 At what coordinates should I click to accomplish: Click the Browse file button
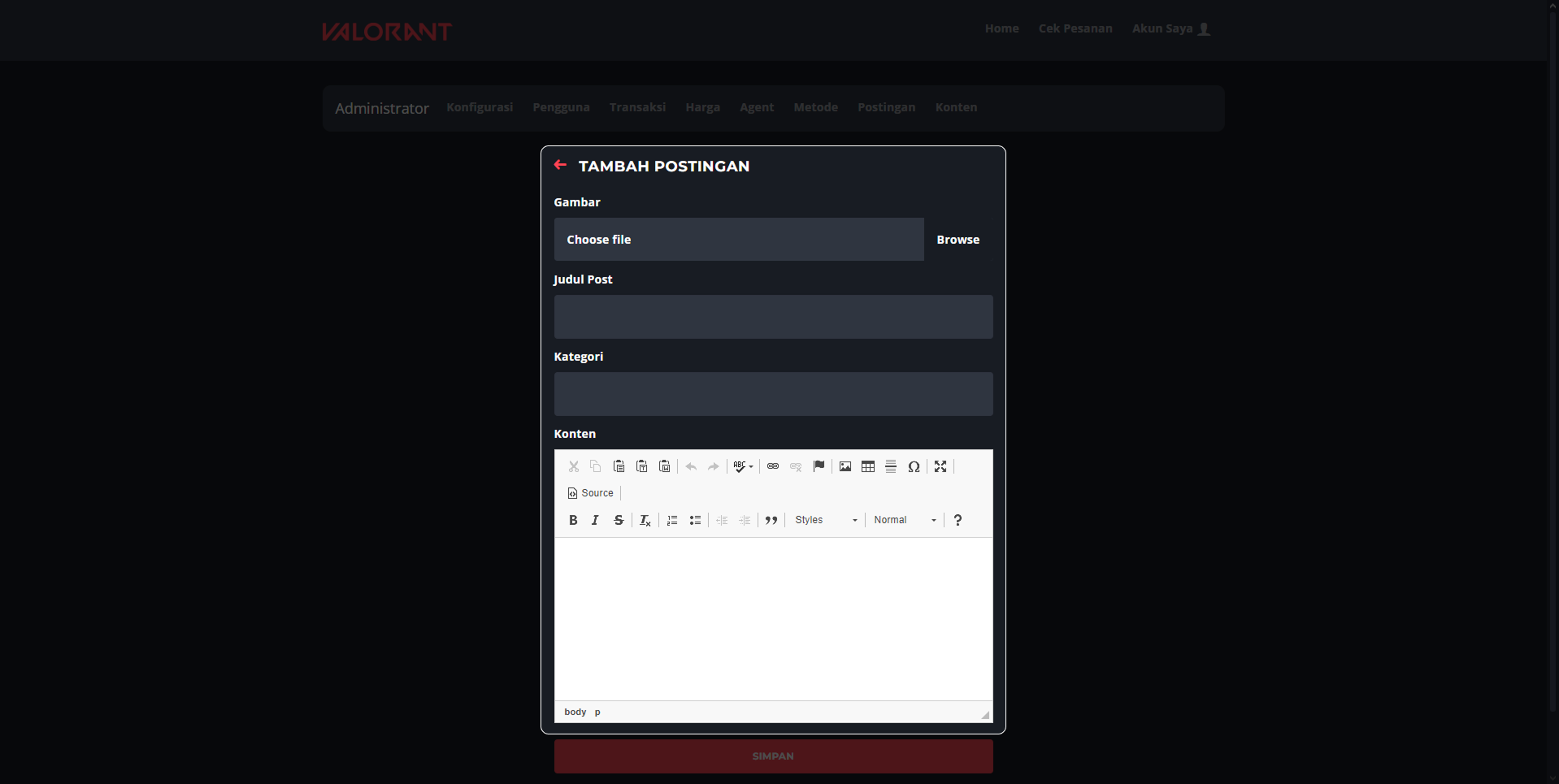(958, 240)
